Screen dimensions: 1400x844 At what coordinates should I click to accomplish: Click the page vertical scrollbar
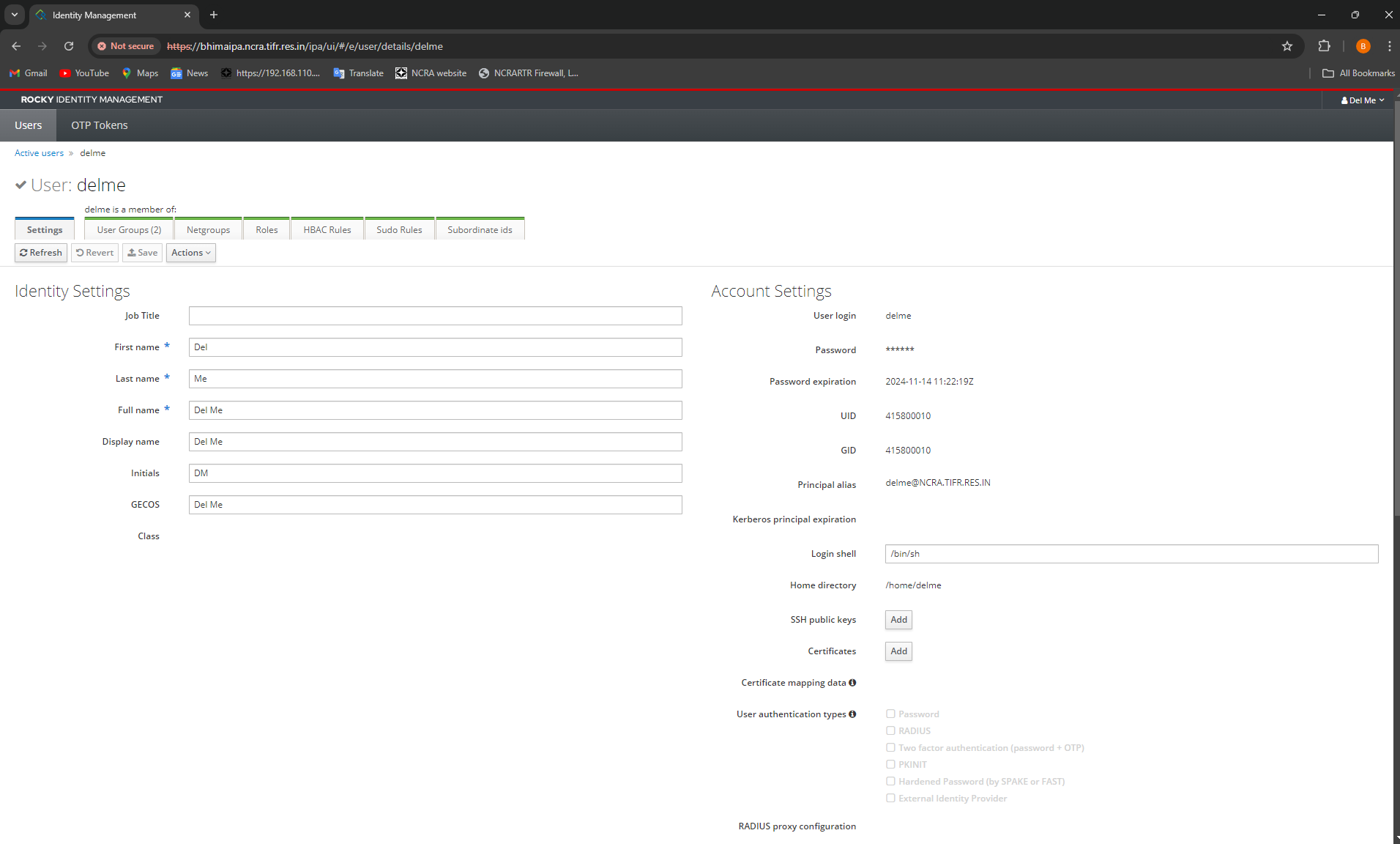(1396, 308)
